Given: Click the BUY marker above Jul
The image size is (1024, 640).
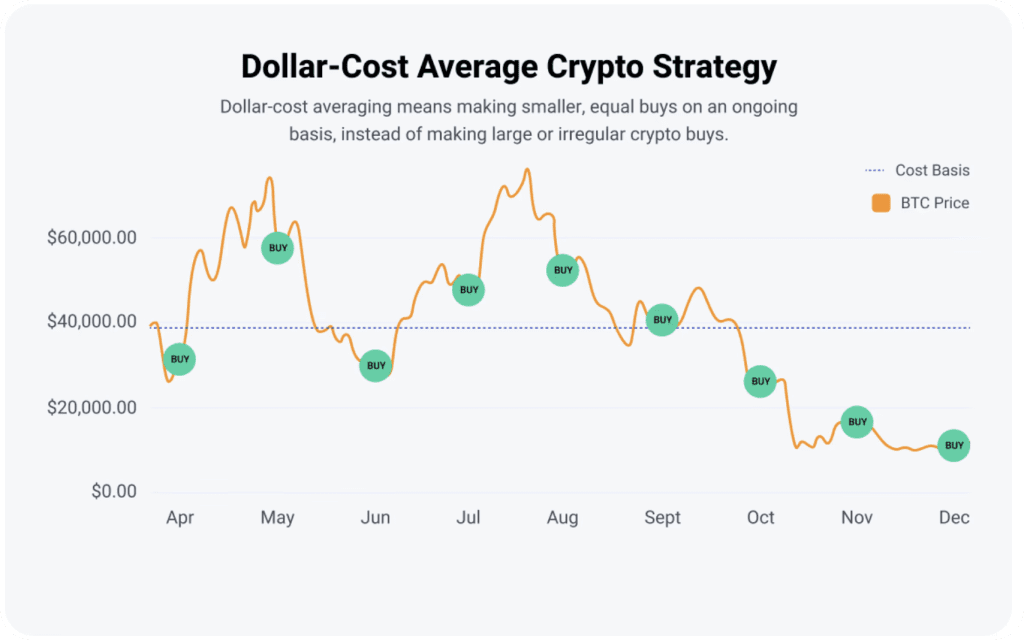Looking at the screenshot, I should 468,290.
